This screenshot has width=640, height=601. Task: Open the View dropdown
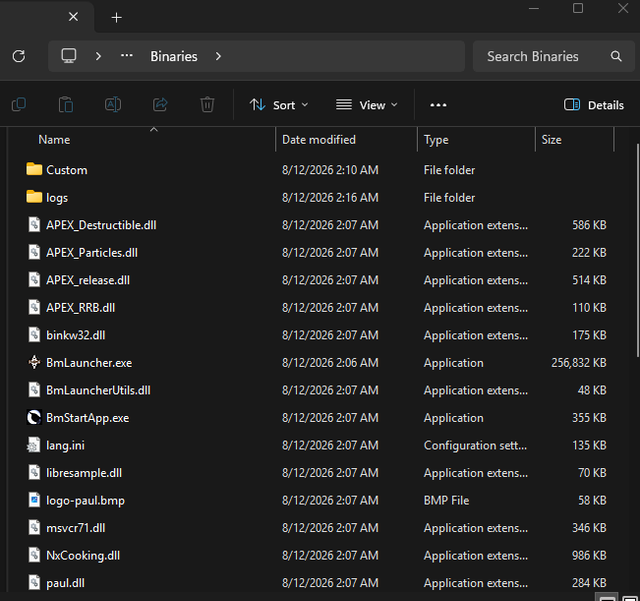tap(367, 105)
